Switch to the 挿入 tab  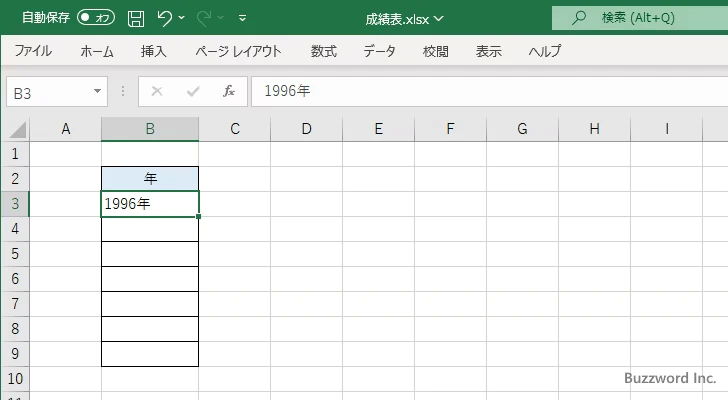pos(154,51)
